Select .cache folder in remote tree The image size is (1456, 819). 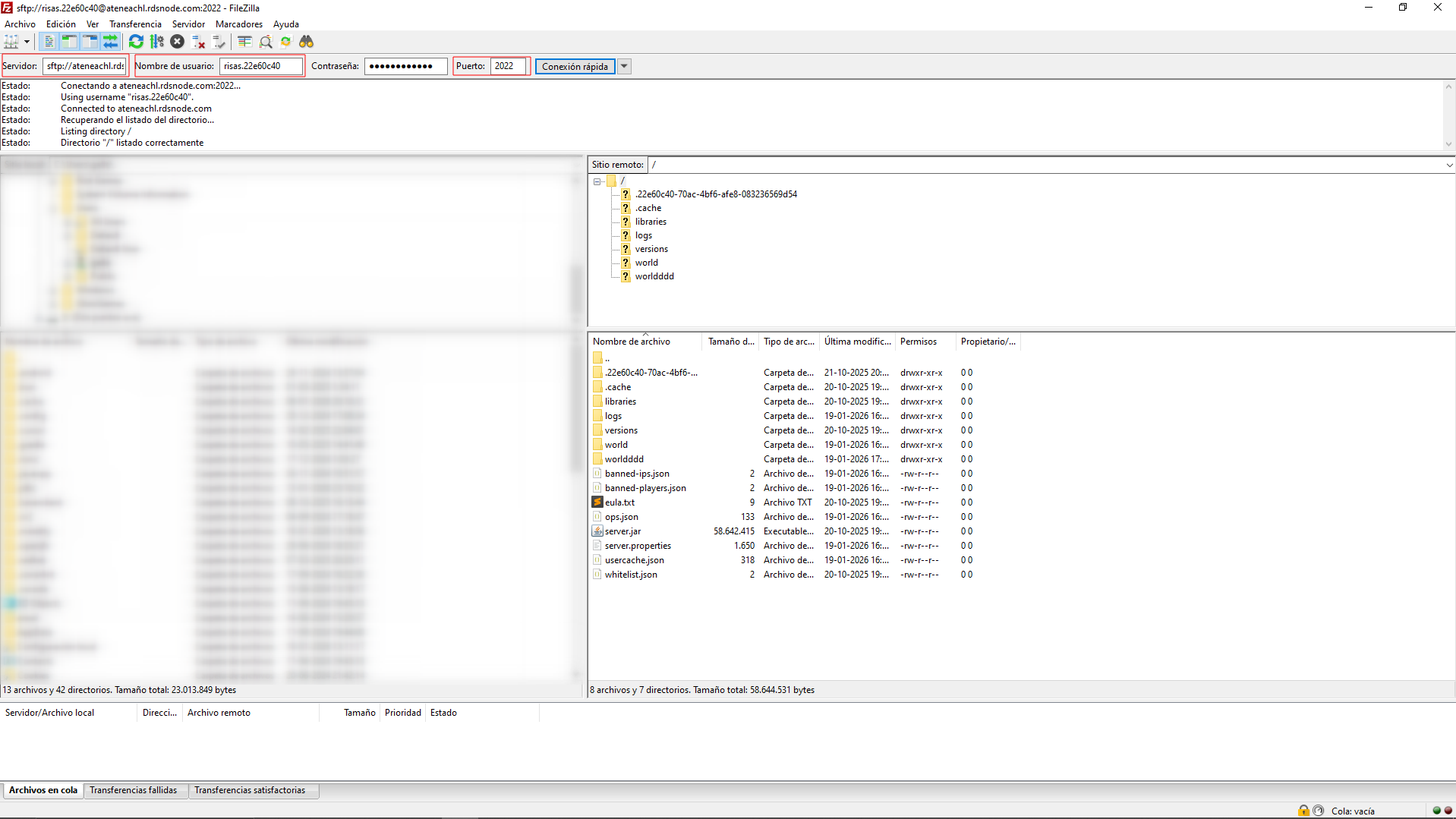(648, 208)
